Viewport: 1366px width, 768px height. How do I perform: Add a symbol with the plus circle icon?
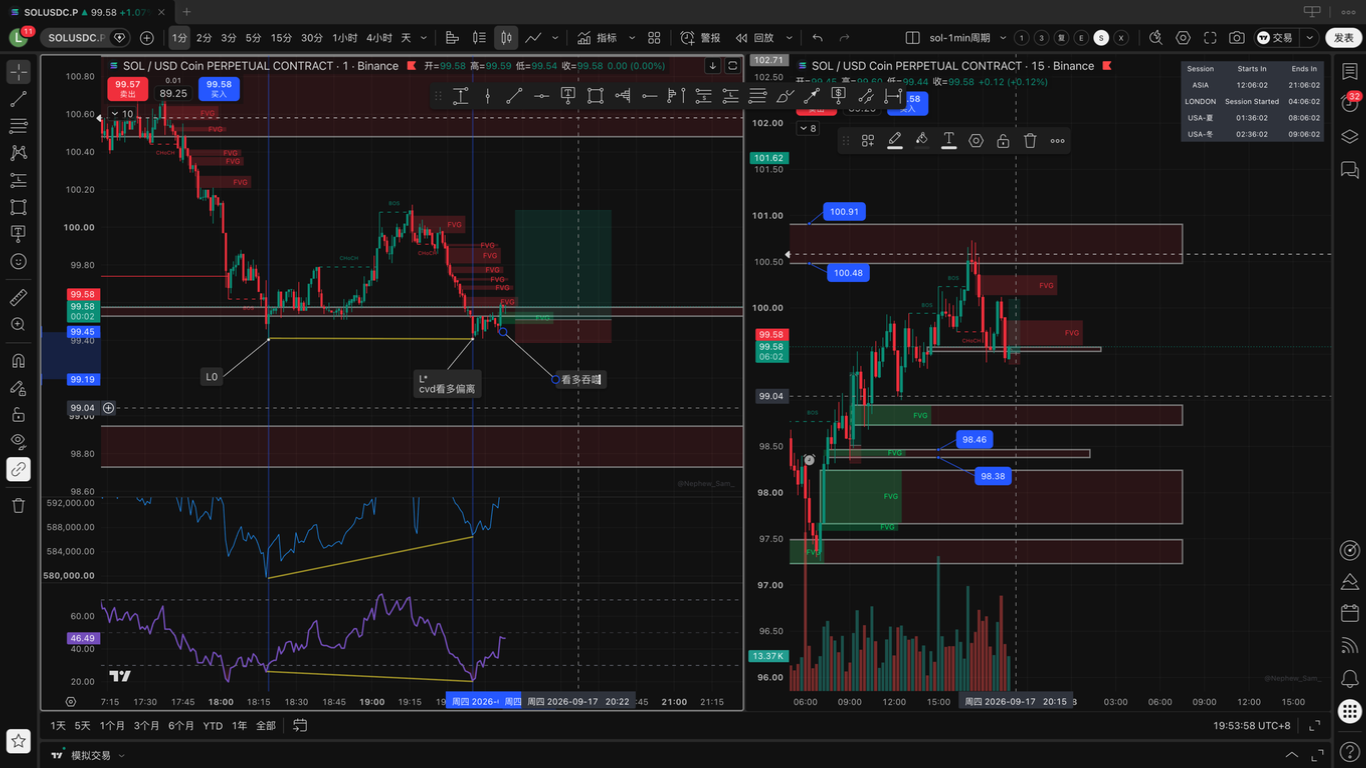click(x=147, y=38)
